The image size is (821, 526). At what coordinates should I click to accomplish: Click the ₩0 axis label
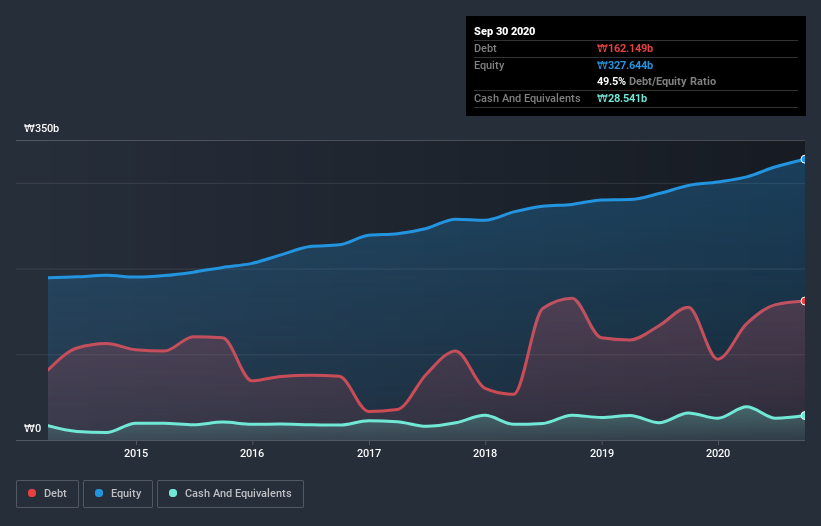tap(32, 428)
